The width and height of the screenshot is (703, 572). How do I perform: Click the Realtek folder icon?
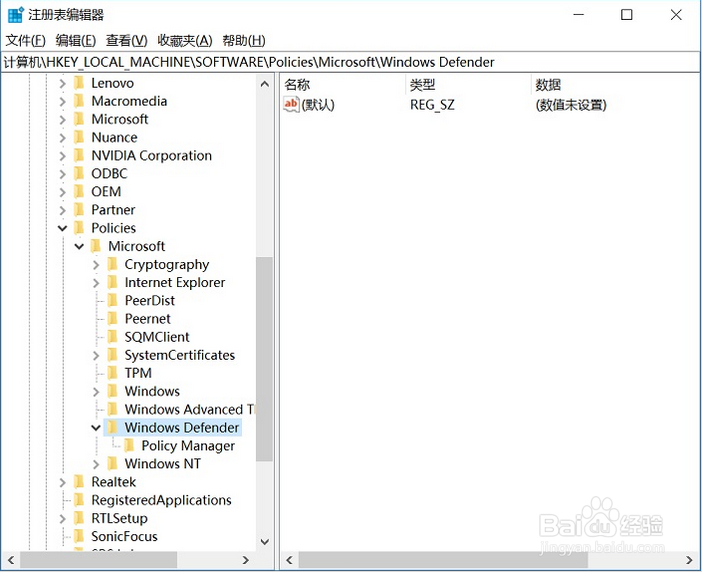click(x=79, y=482)
